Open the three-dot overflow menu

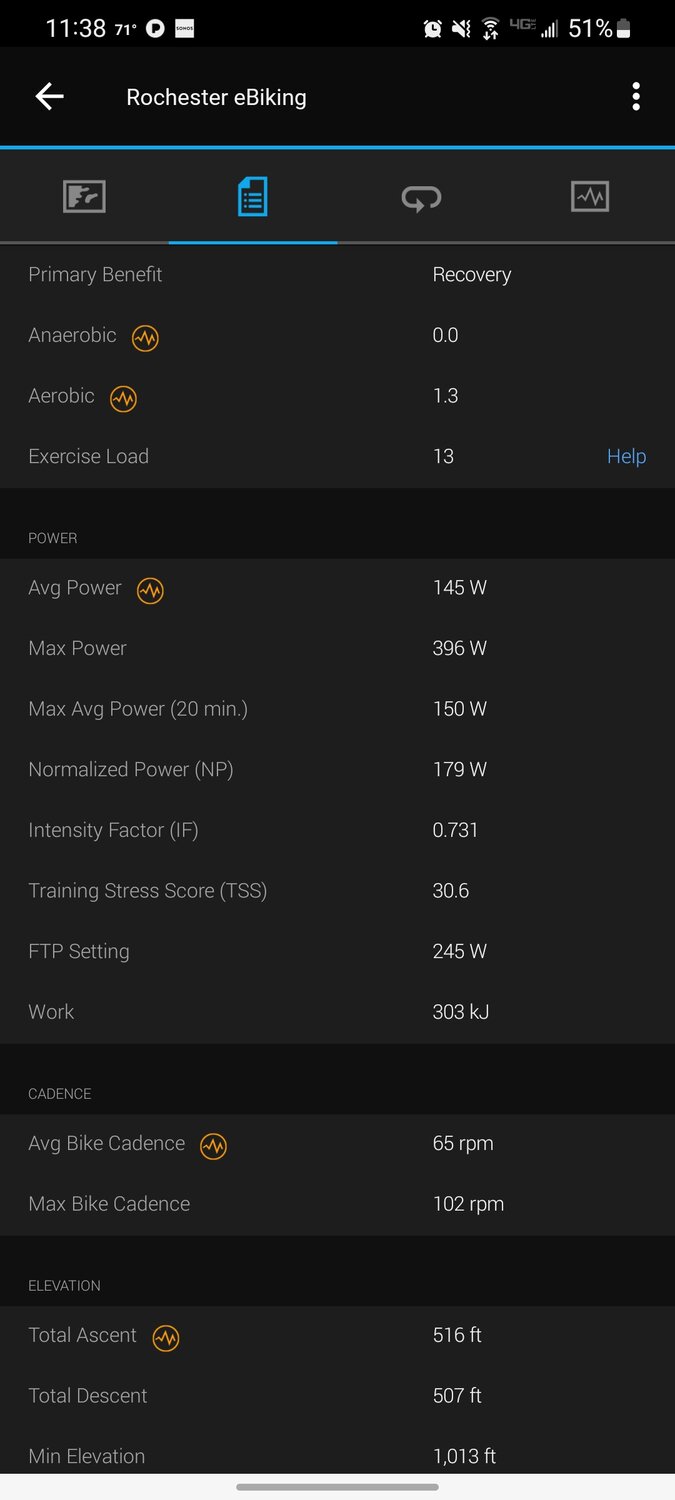636,97
